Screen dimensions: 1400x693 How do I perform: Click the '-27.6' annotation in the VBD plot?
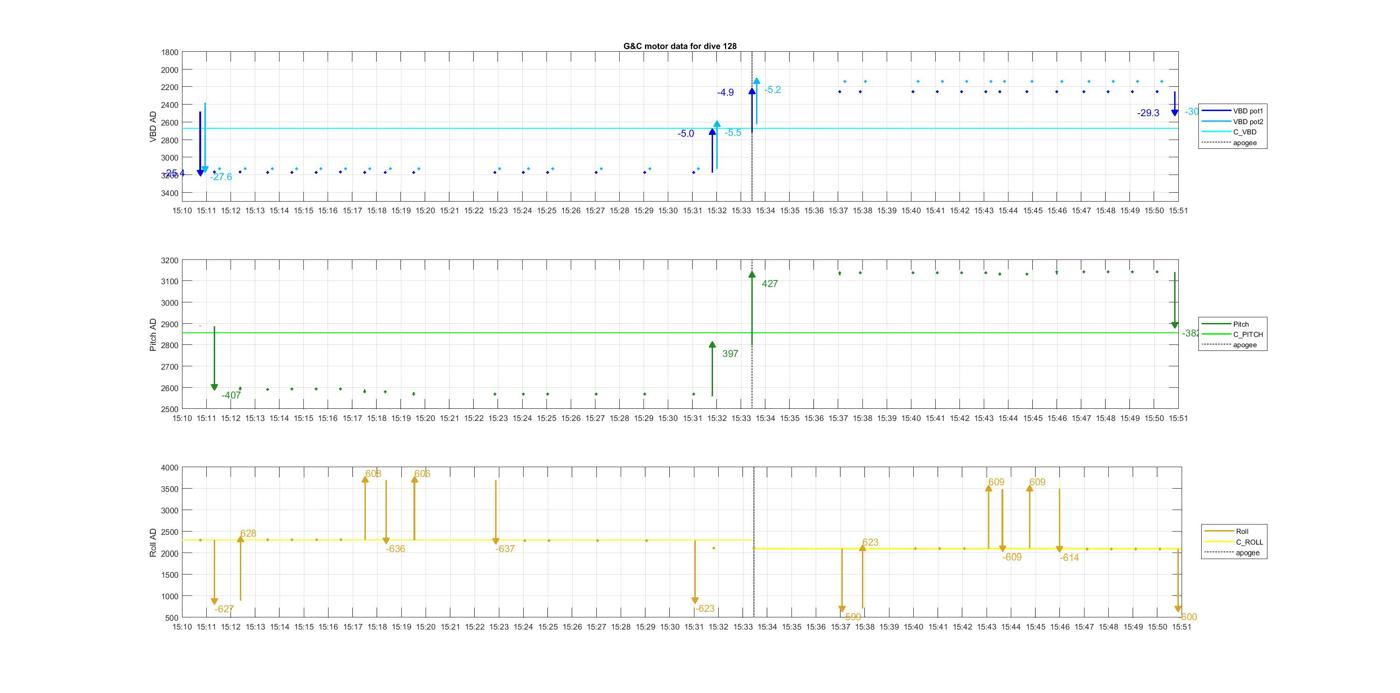tap(221, 177)
